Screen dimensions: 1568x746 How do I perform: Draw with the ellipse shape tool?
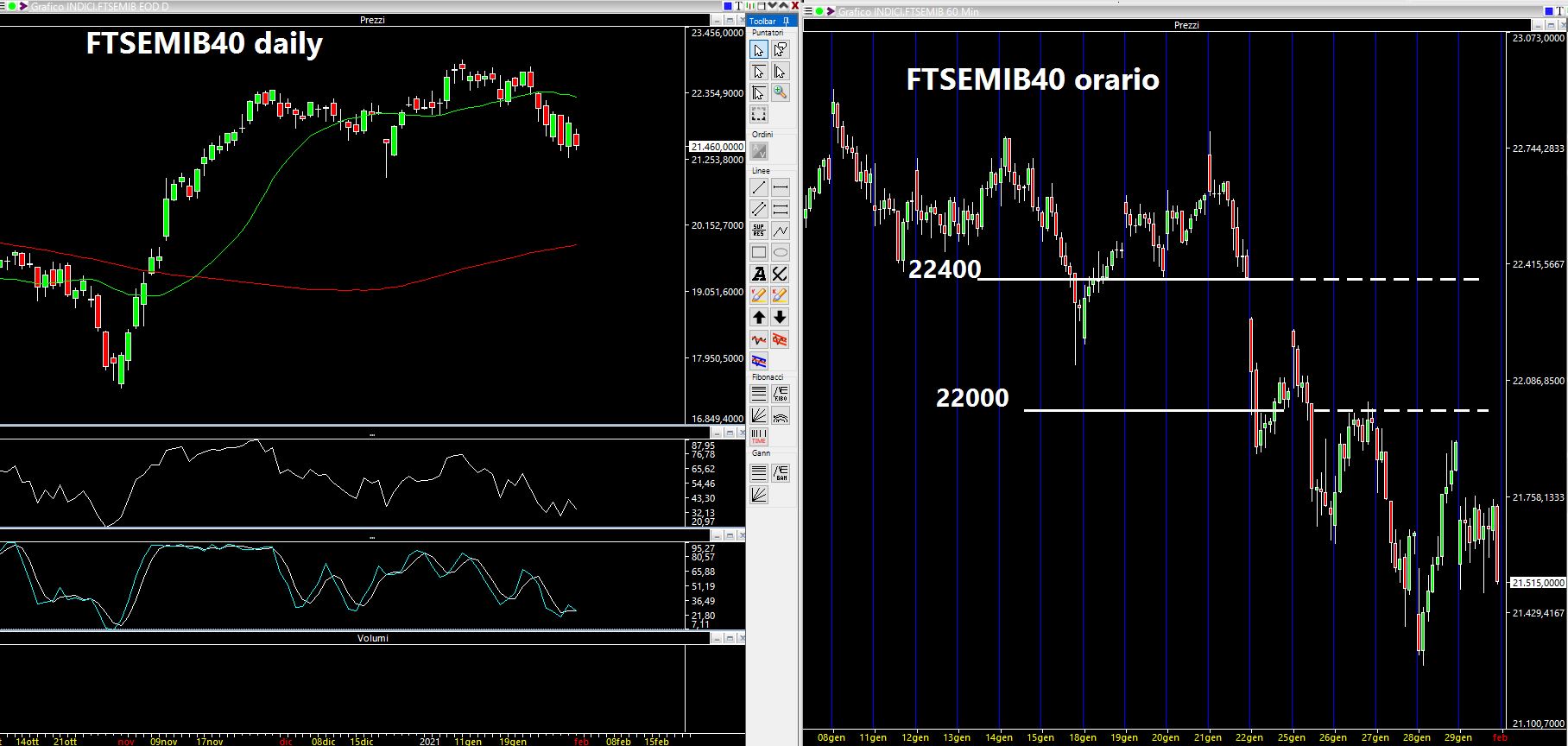pos(780,252)
